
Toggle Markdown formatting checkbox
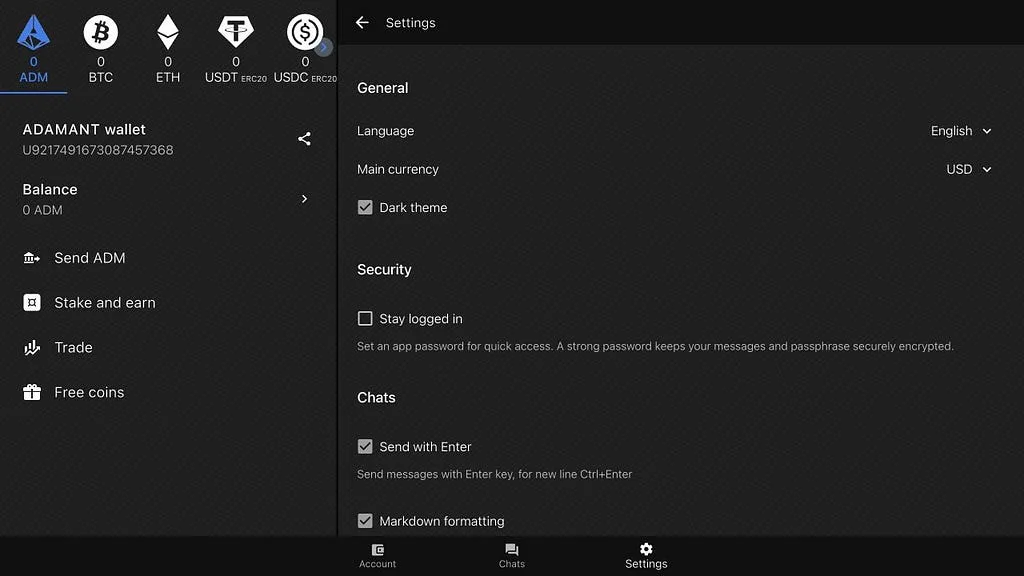365,521
